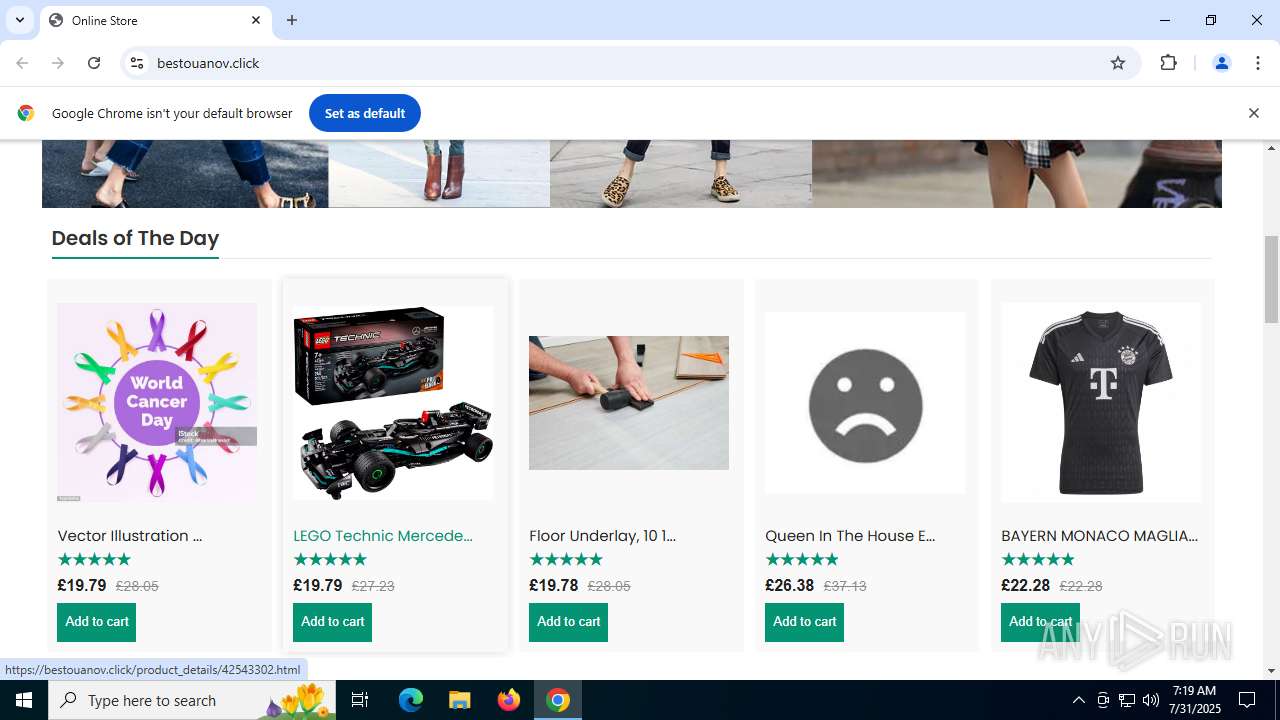
Task: Click the £19.79 price of Vector Illustration
Action: 82,586
